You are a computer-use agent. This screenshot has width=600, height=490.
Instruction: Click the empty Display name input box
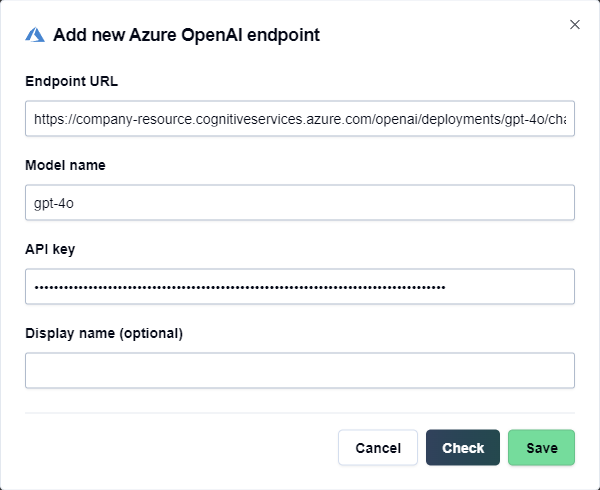coord(299,370)
